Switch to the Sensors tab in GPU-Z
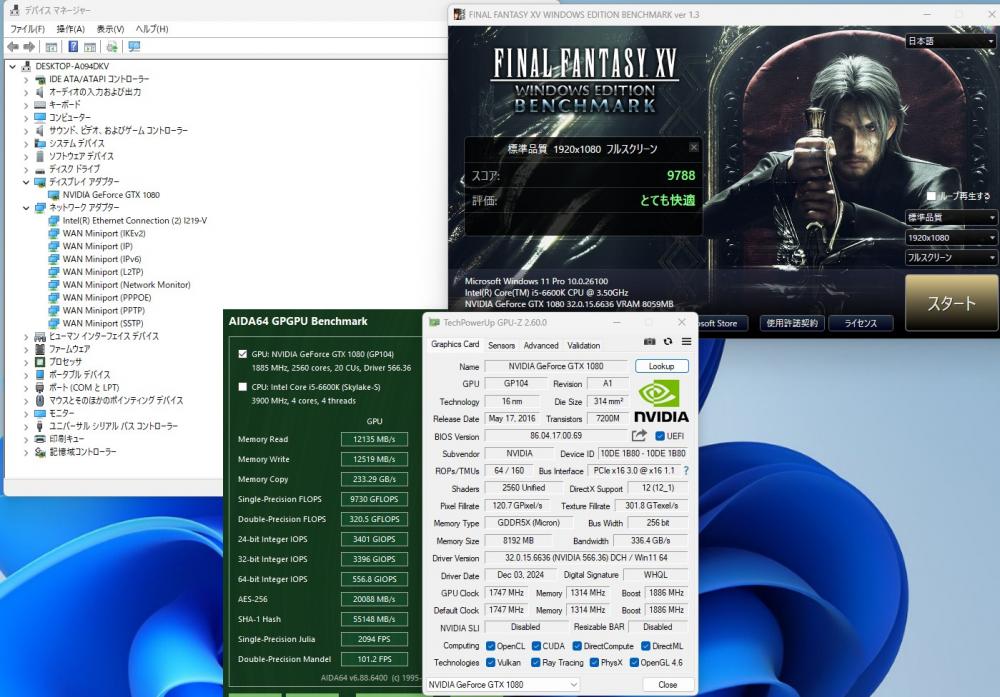 coord(501,345)
